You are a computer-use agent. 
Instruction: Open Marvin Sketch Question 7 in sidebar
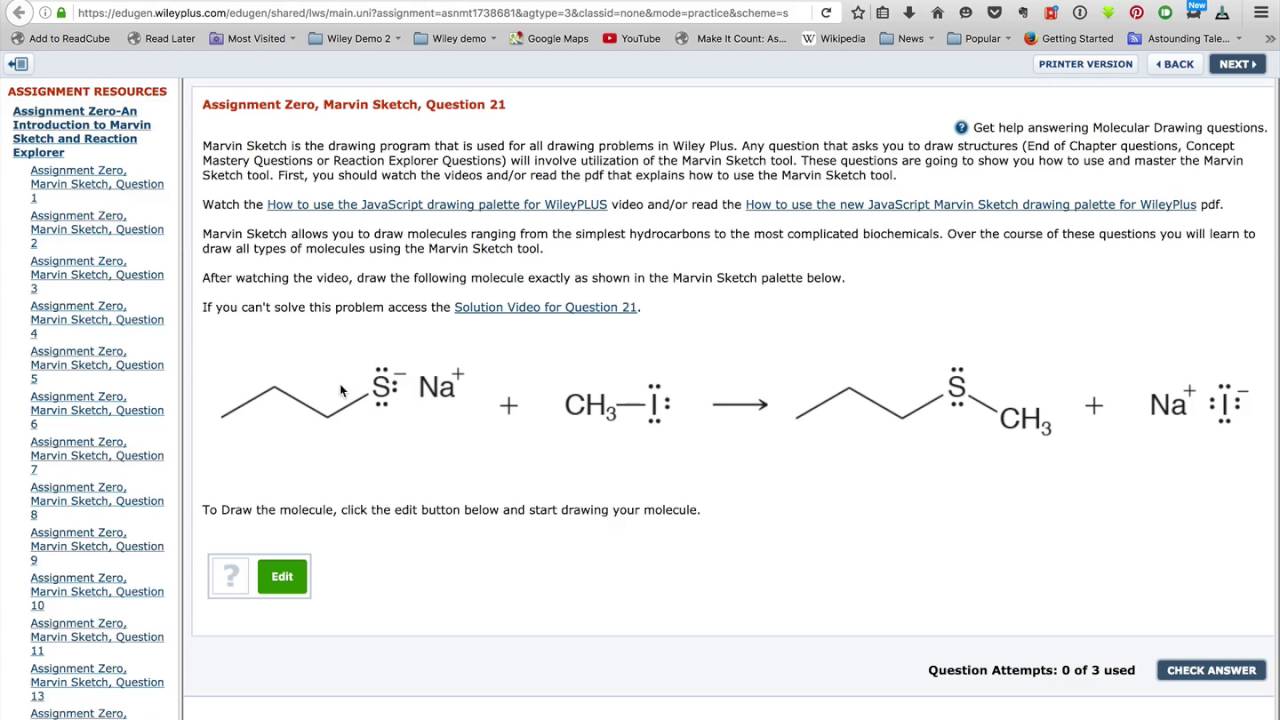pos(97,456)
